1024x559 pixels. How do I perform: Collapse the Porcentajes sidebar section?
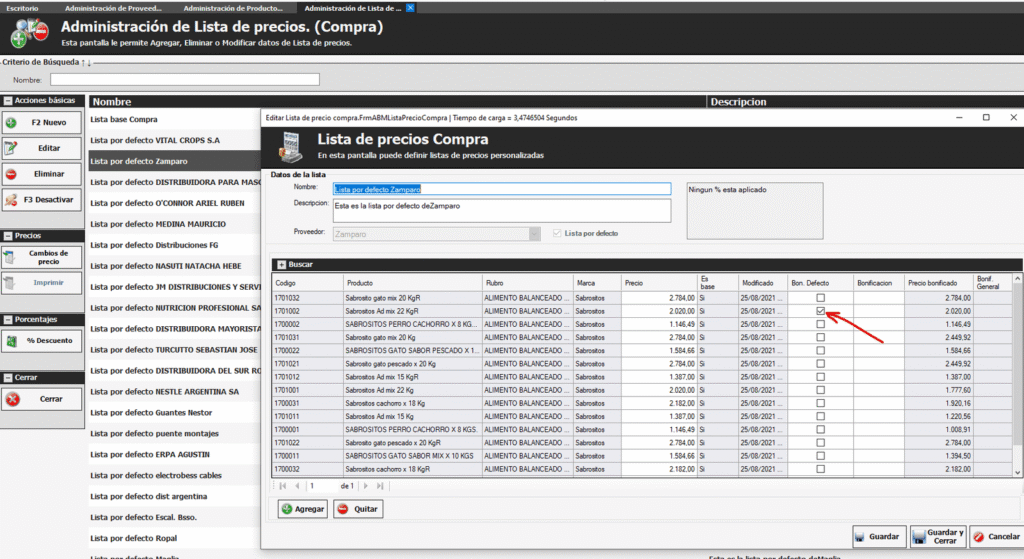pyautogui.click(x=7, y=320)
